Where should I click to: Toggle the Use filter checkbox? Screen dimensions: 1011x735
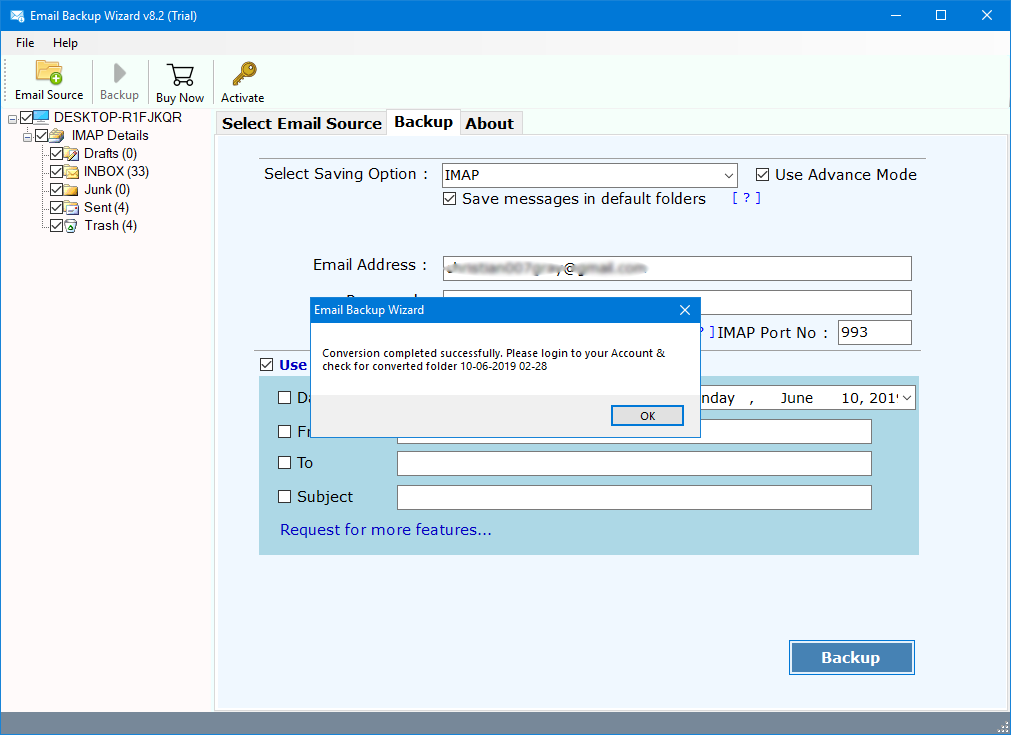point(266,365)
